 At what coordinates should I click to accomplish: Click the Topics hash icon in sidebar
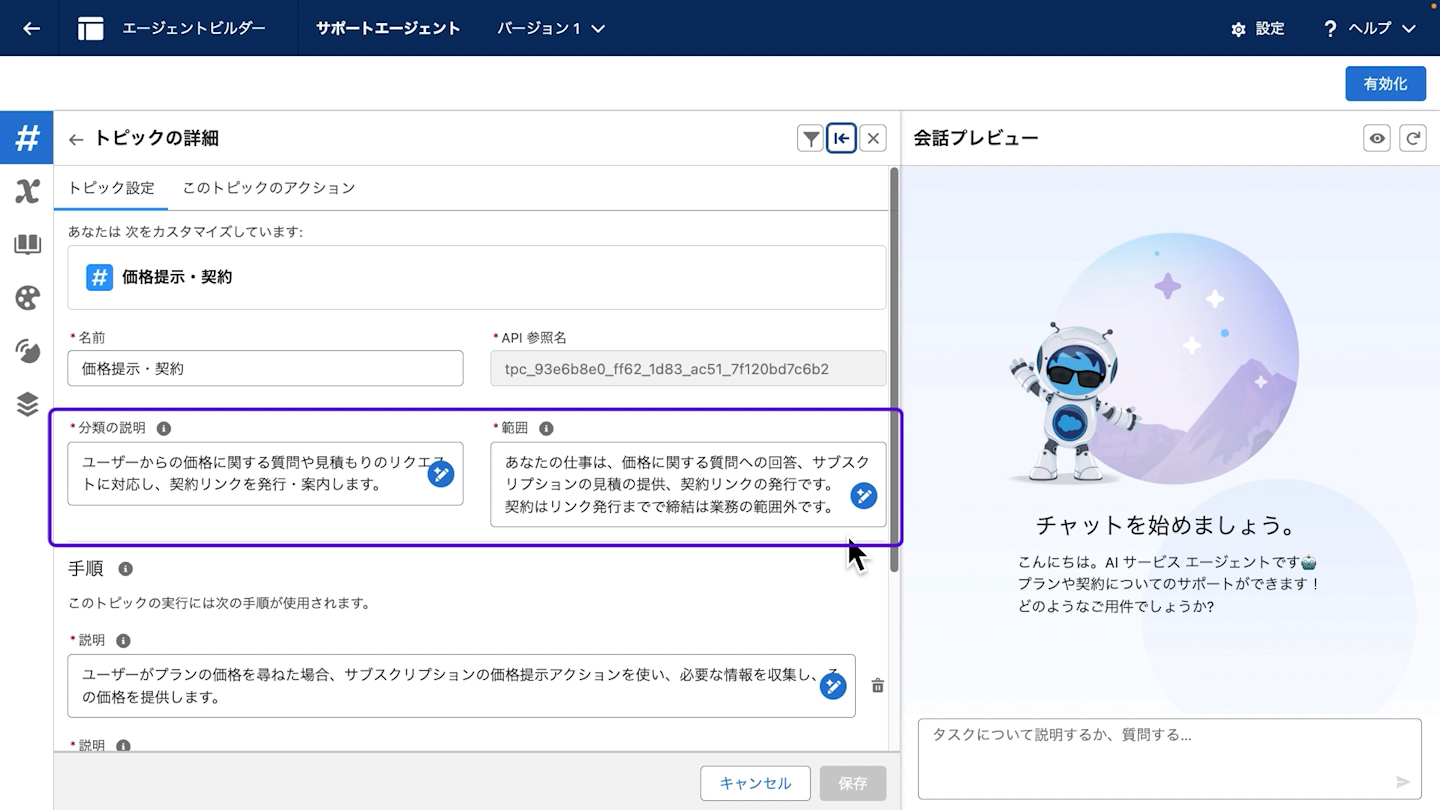tap(27, 138)
